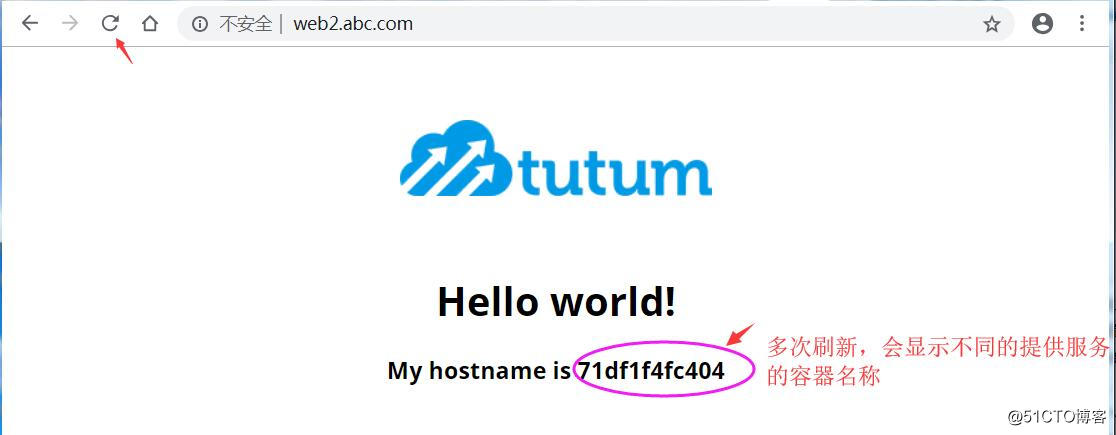Bookmark this page with the star
Image resolution: width=1116 pixels, height=435 pixels.
coord(991,24)
